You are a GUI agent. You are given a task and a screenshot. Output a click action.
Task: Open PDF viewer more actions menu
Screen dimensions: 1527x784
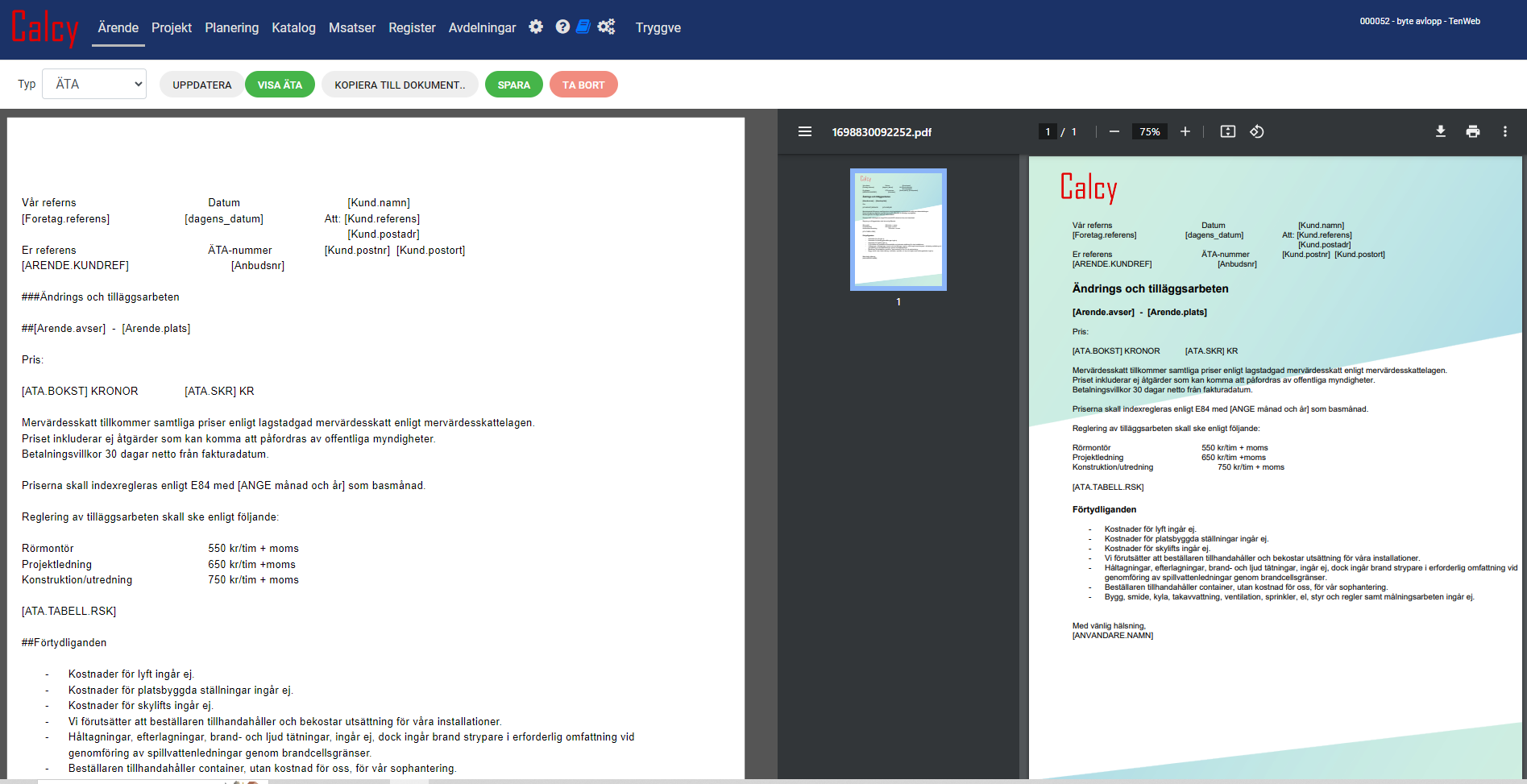(x=1504, y=131)
